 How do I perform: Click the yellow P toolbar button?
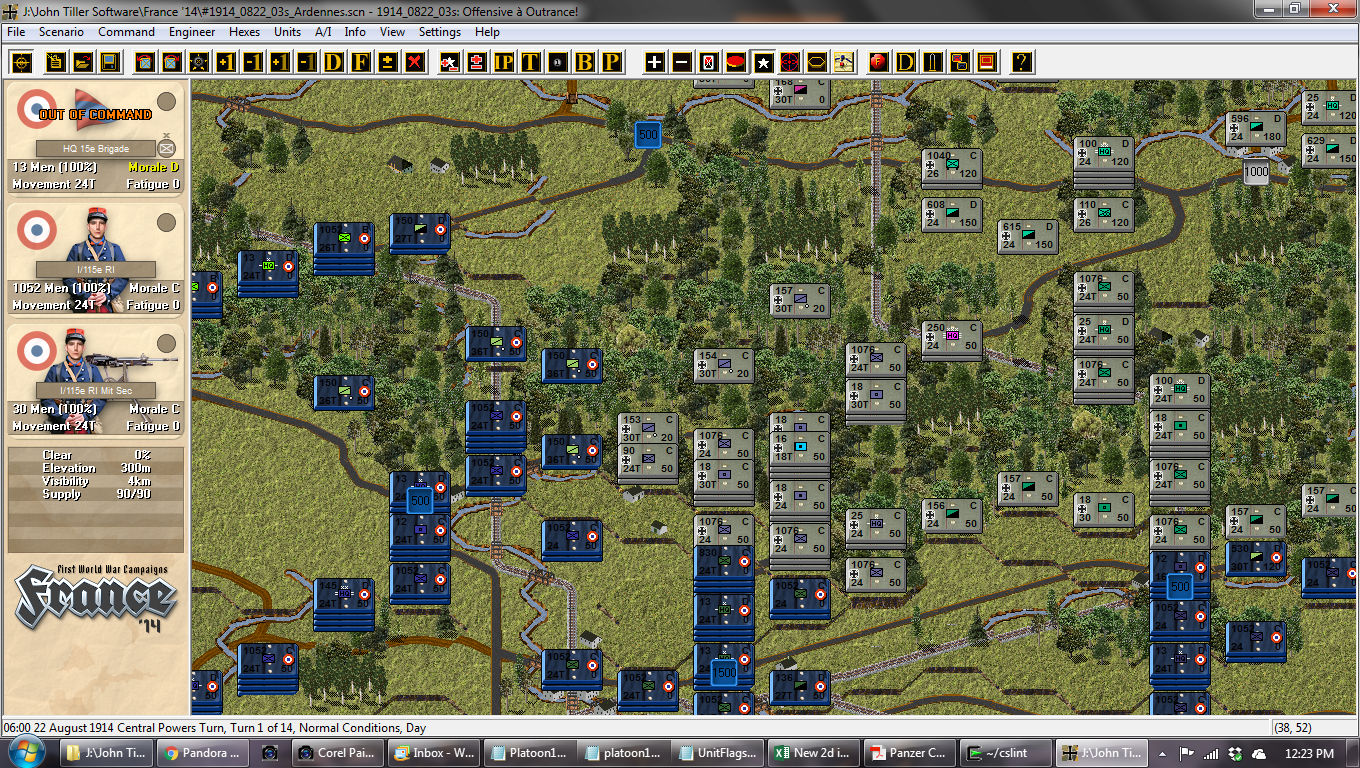611,62
